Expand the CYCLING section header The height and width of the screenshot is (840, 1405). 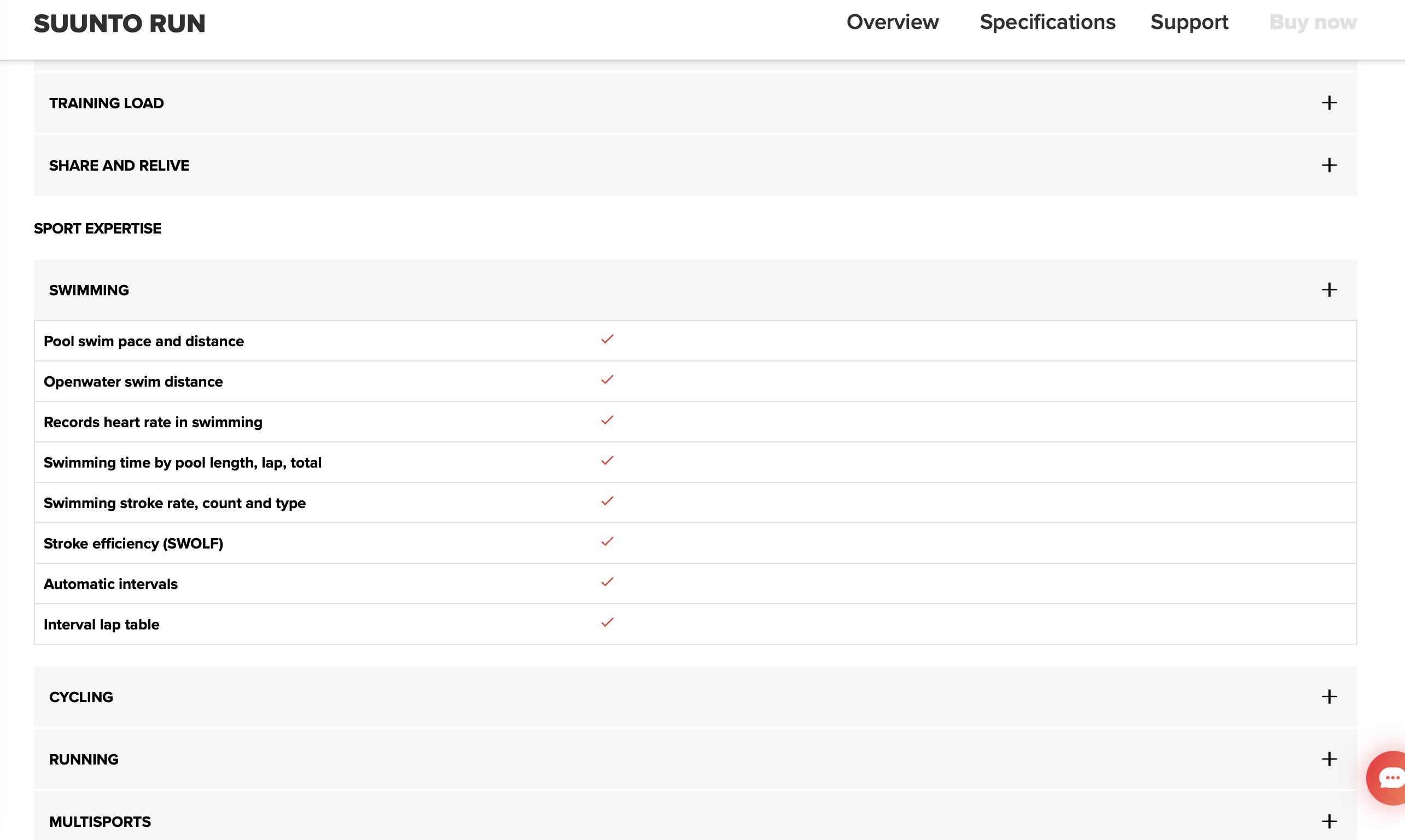point(81,697)
